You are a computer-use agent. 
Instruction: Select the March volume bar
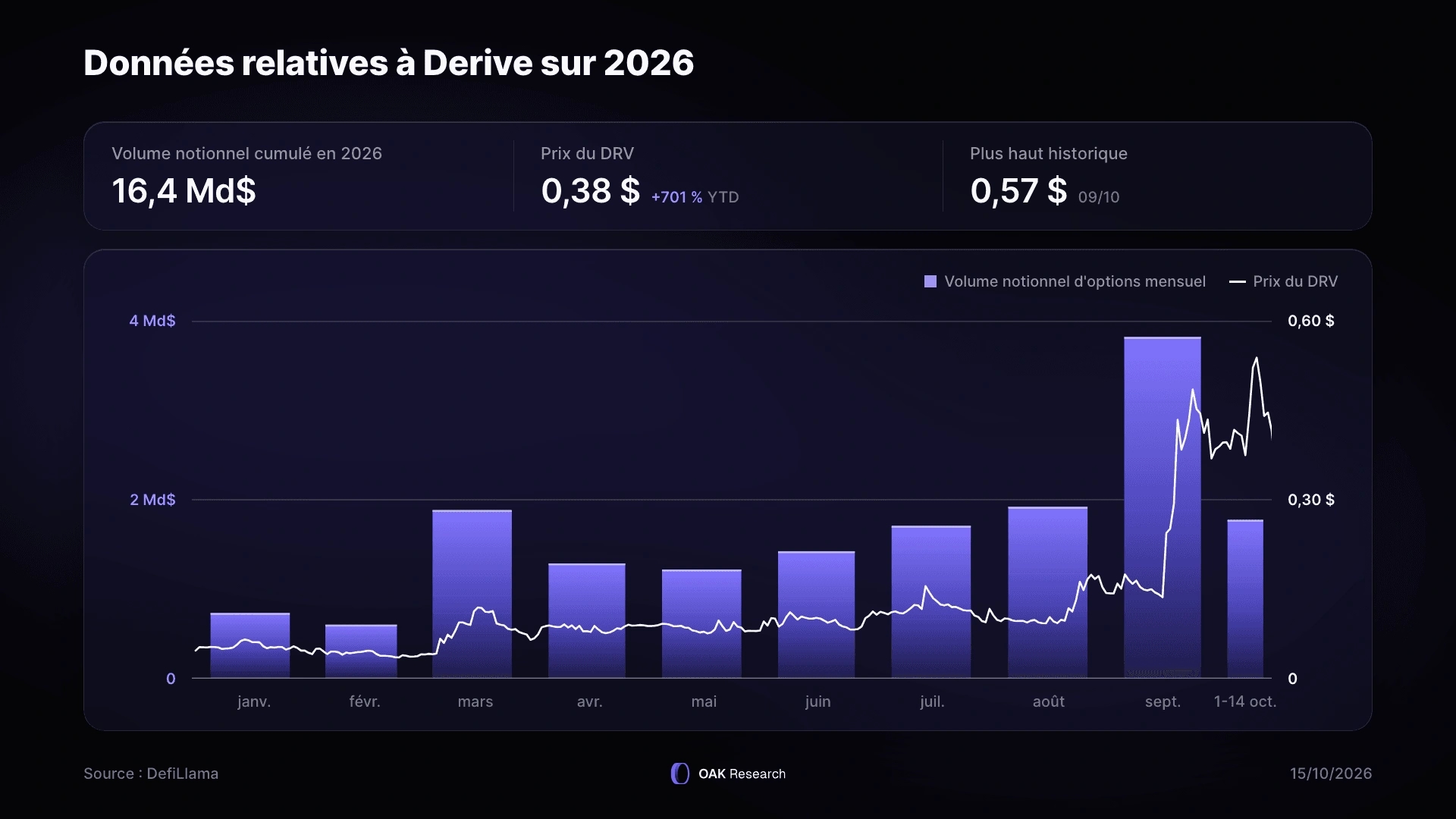click(x=472, y=594)
